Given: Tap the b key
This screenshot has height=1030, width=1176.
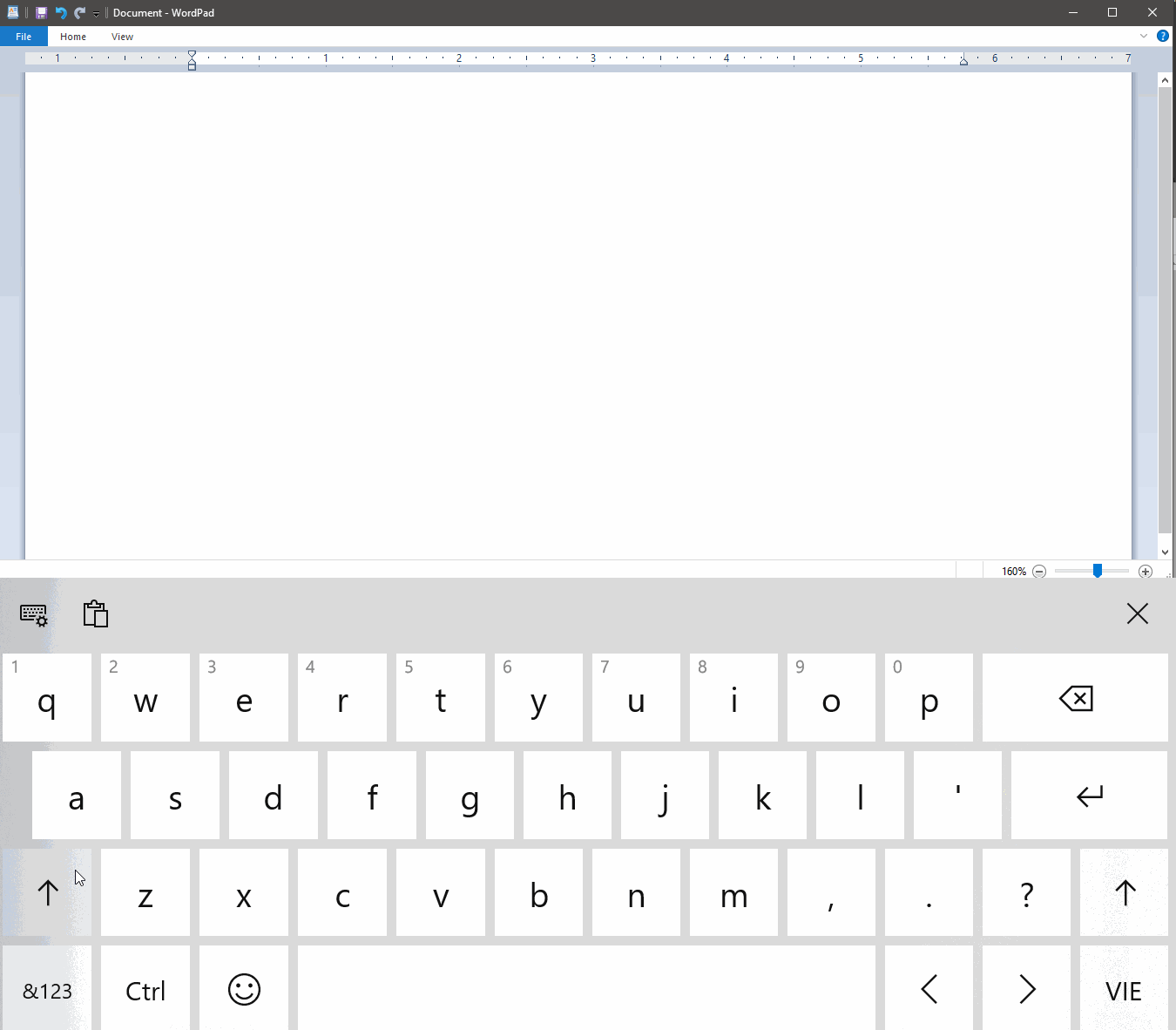Looking at the screenshot, I should (538, 892).
